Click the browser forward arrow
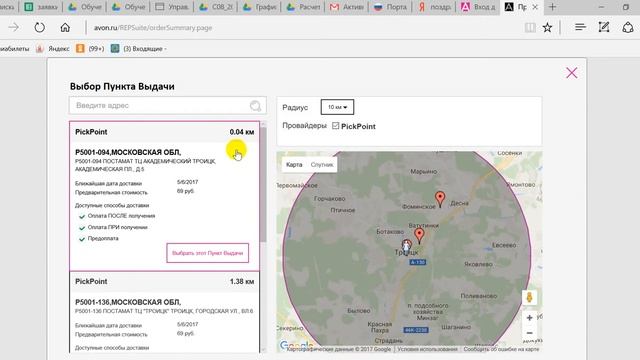The image size is (640, 360). [x=13, y=27]
